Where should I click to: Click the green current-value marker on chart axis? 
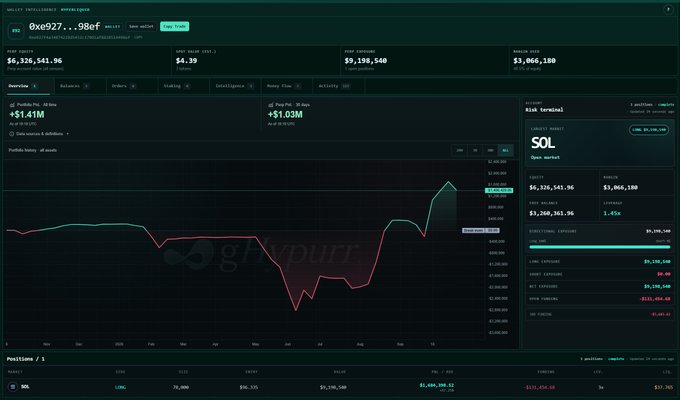coord(499,190)
